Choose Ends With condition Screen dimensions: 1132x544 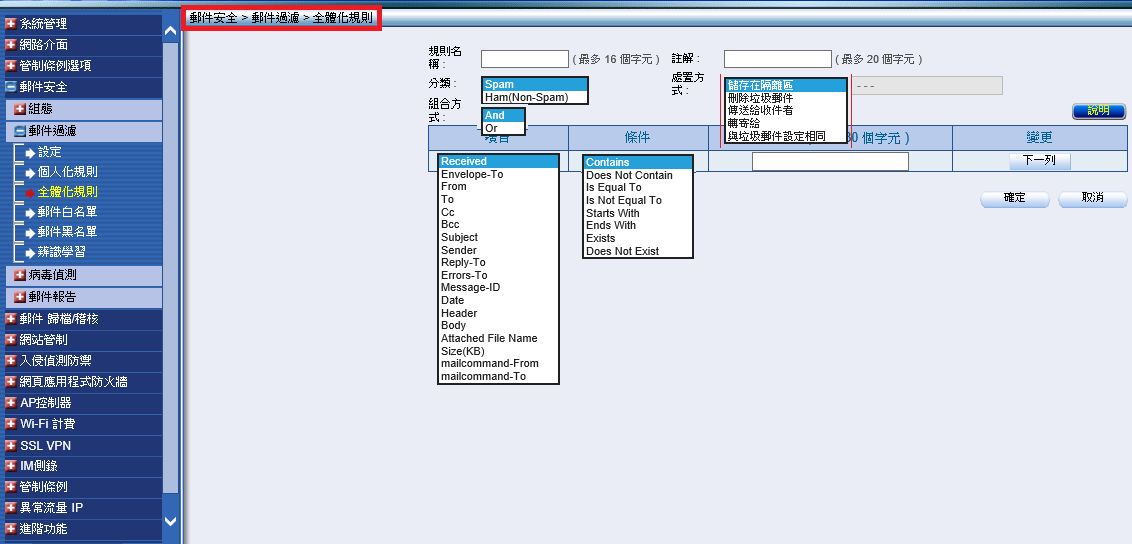638,226
